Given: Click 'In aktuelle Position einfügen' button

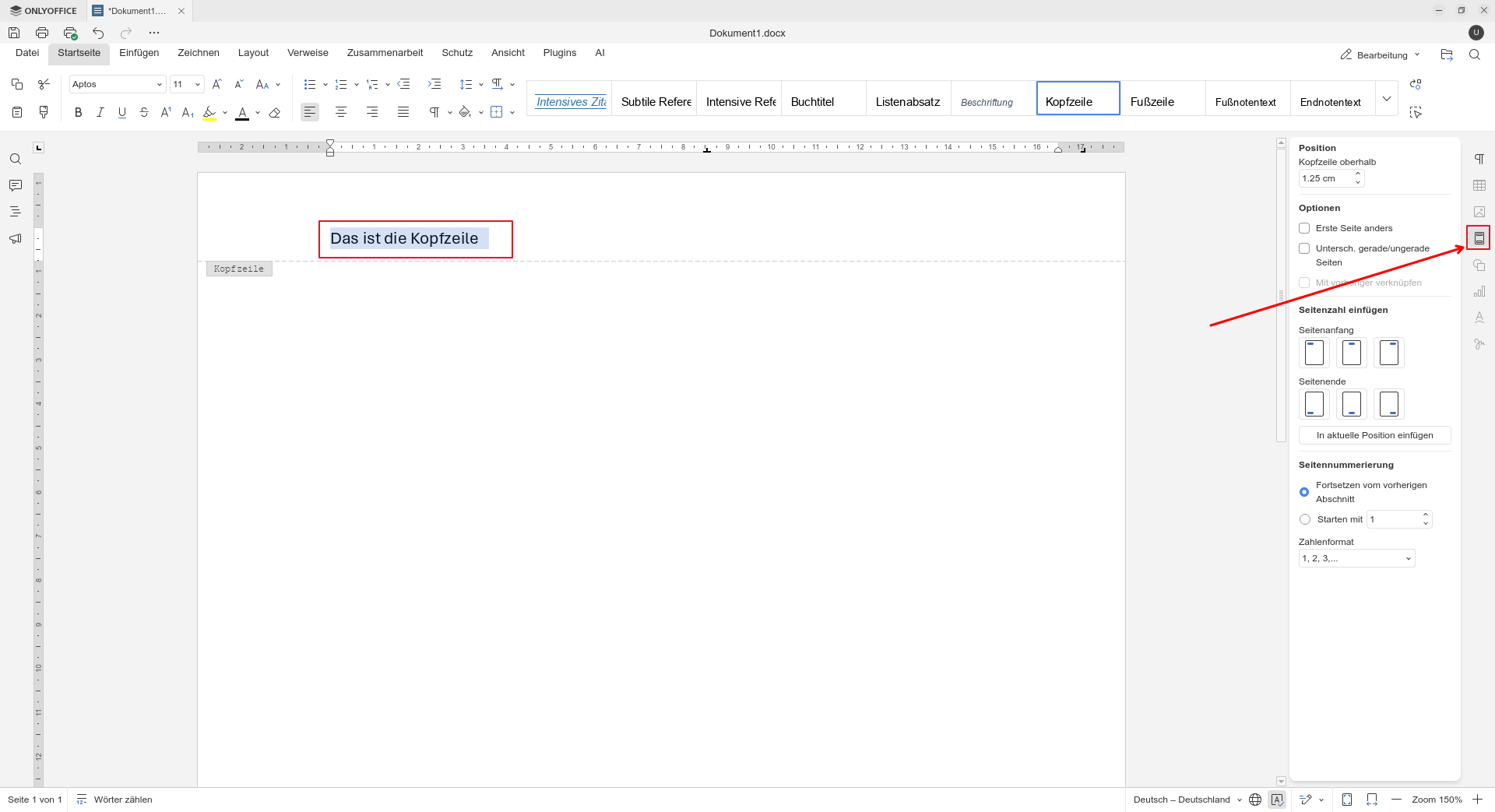Looking at the screenshot, I should 1374,435.
